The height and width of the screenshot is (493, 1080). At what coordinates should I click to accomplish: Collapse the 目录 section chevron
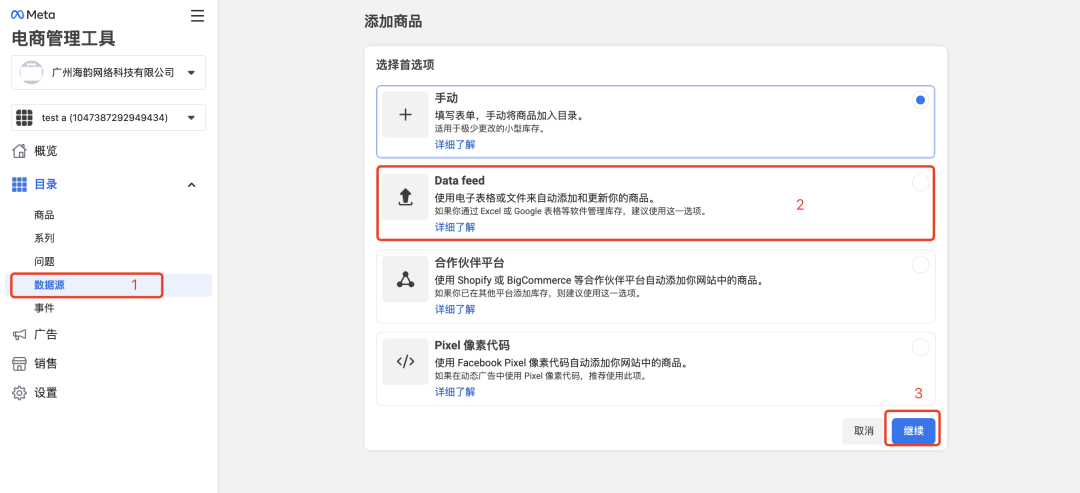click(192, 185)
